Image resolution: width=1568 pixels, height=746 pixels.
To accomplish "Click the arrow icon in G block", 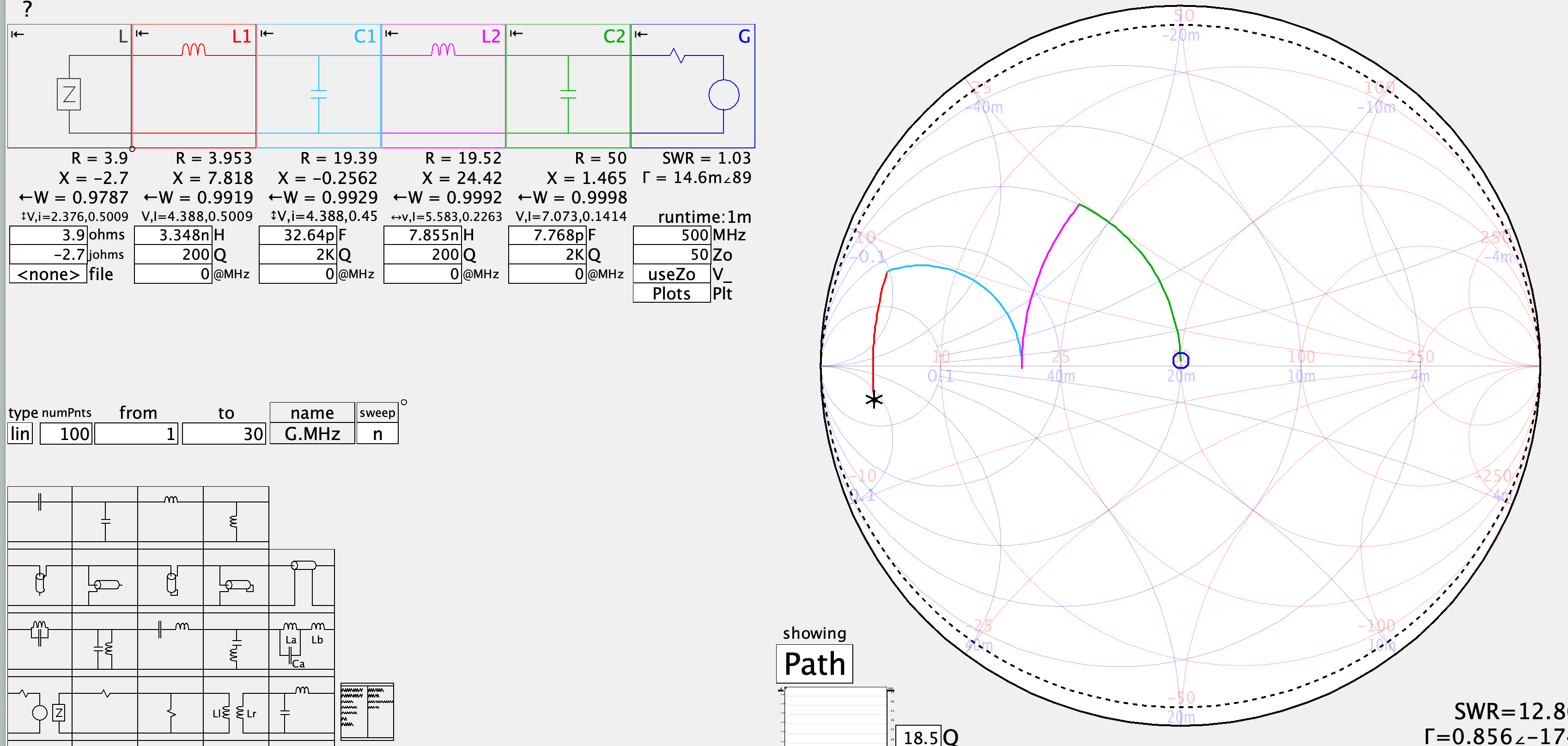I will pos(641,34).
